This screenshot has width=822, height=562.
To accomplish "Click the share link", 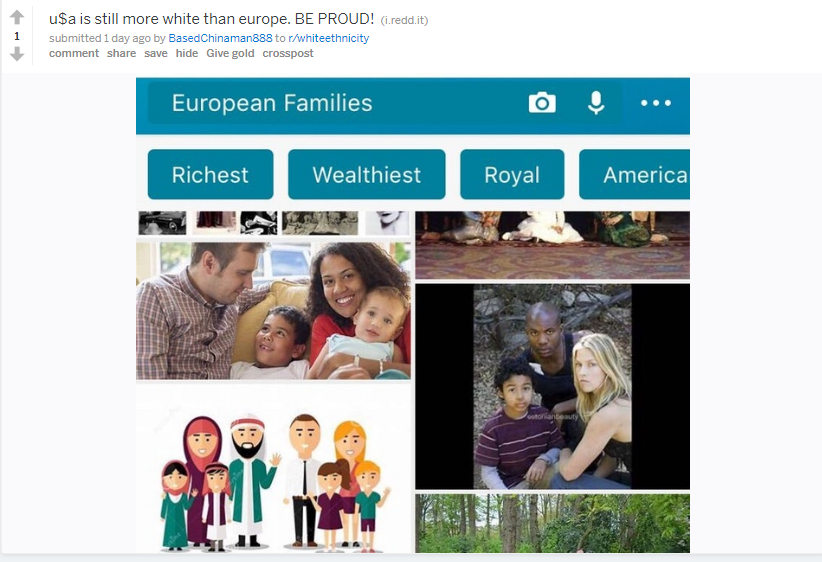I will [x=122, y=53].
